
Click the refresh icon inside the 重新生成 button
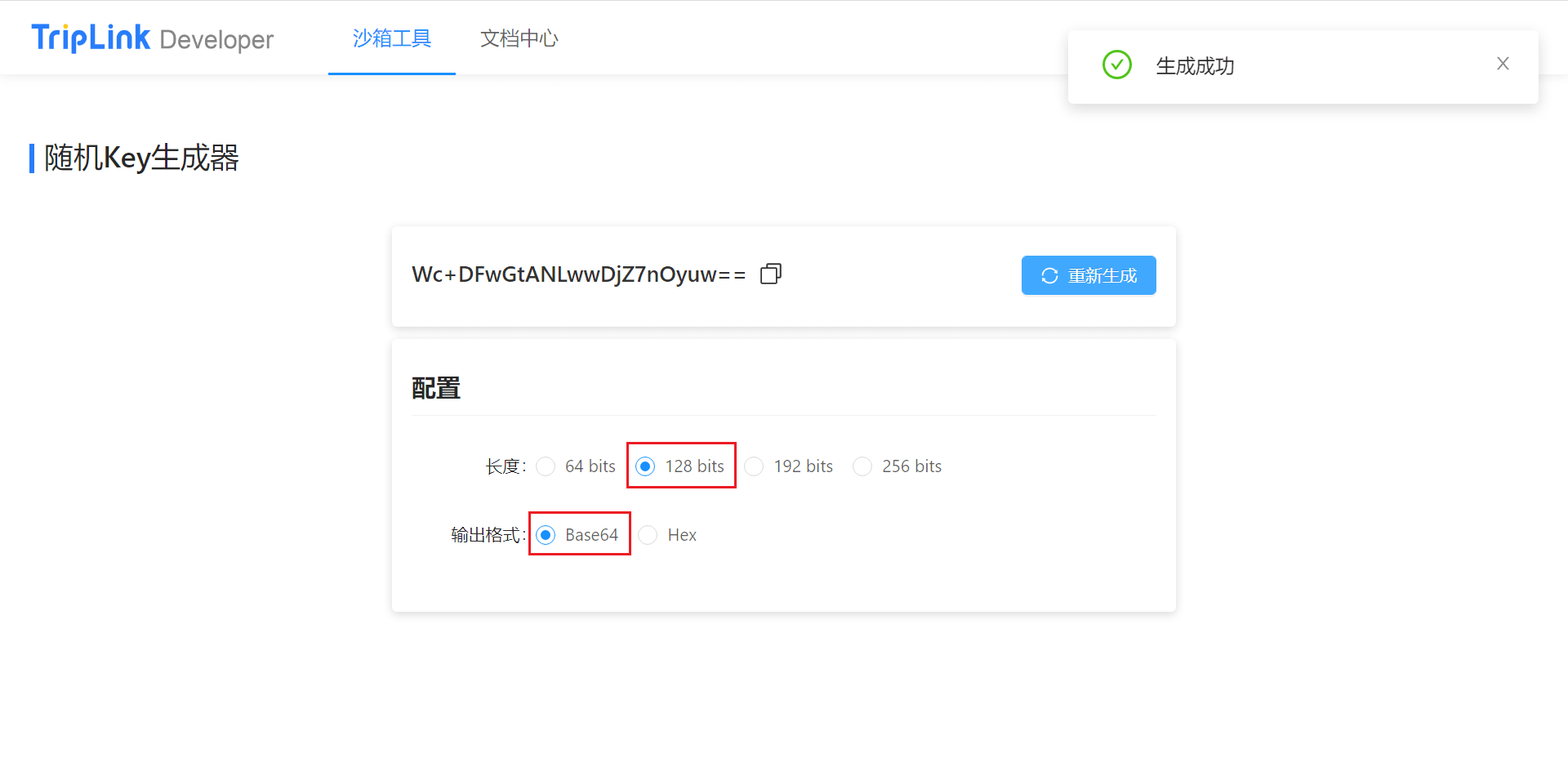[1049, 276]
